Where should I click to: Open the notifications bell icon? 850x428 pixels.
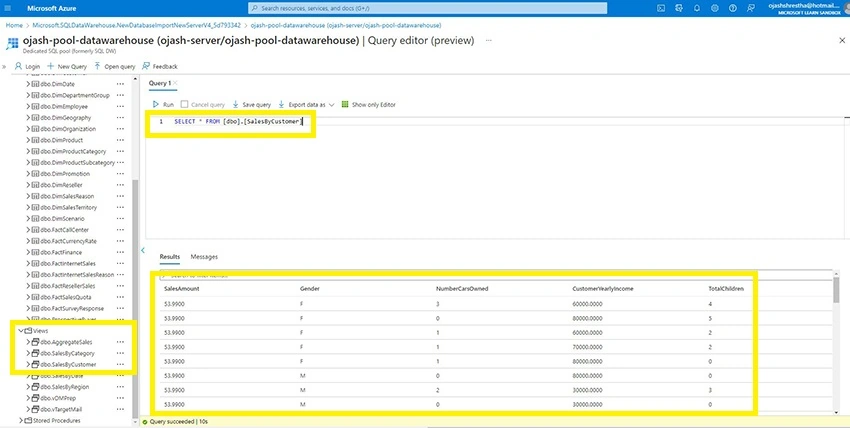(x=697, y=8)
